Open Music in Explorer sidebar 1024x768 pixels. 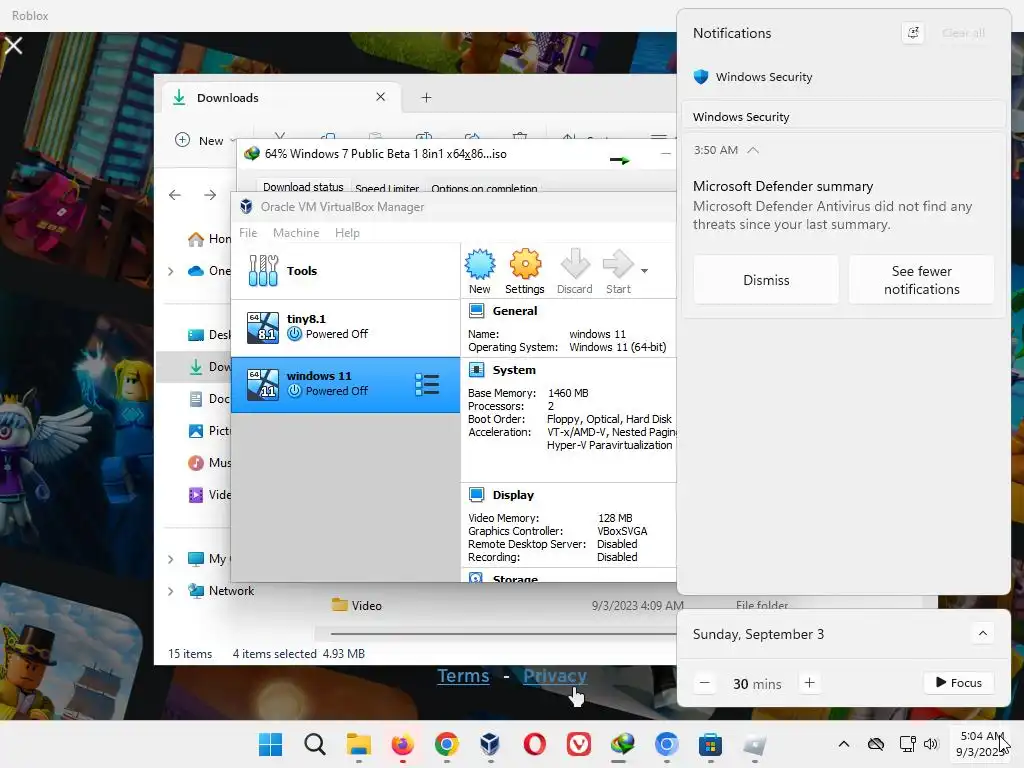coord(209,463)
